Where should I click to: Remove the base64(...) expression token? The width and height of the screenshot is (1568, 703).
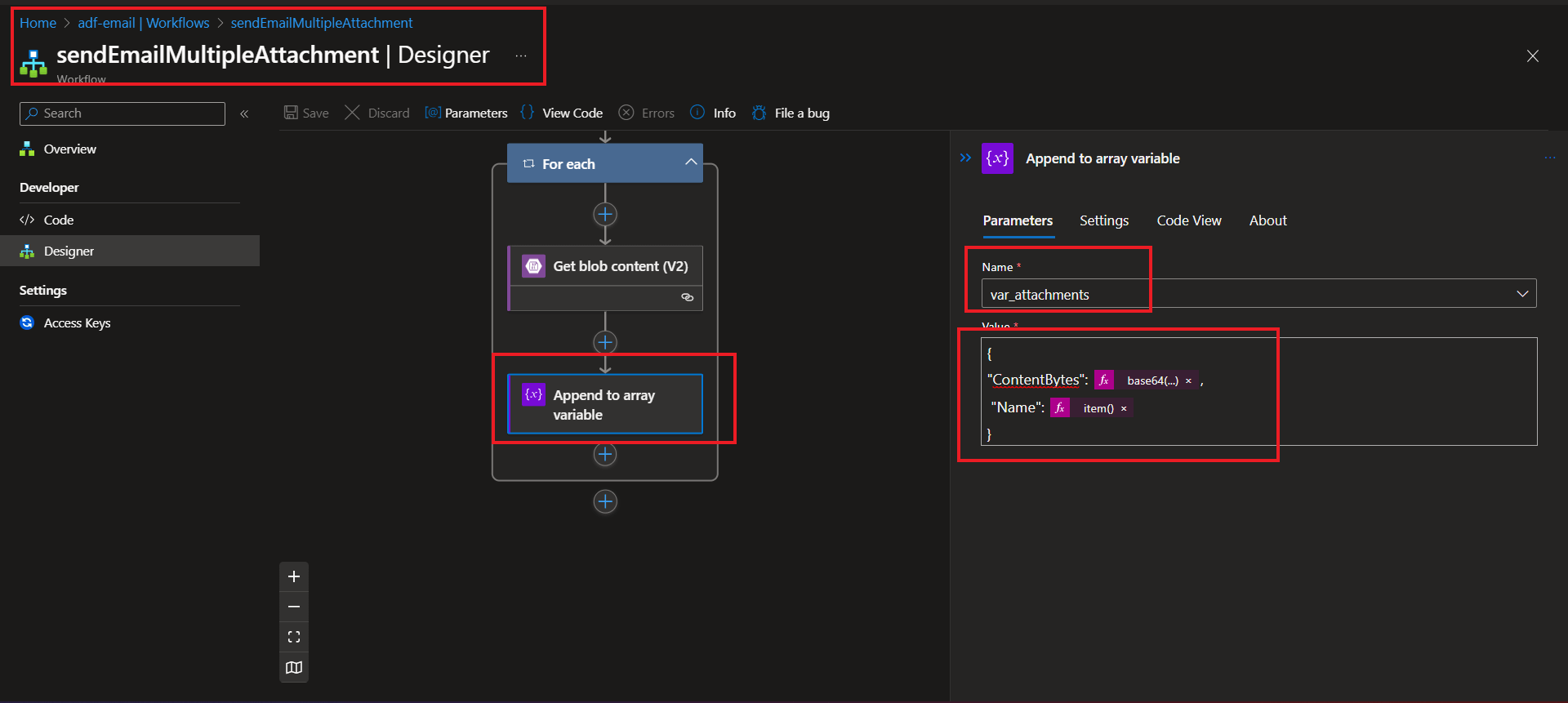pos(1188,380)
